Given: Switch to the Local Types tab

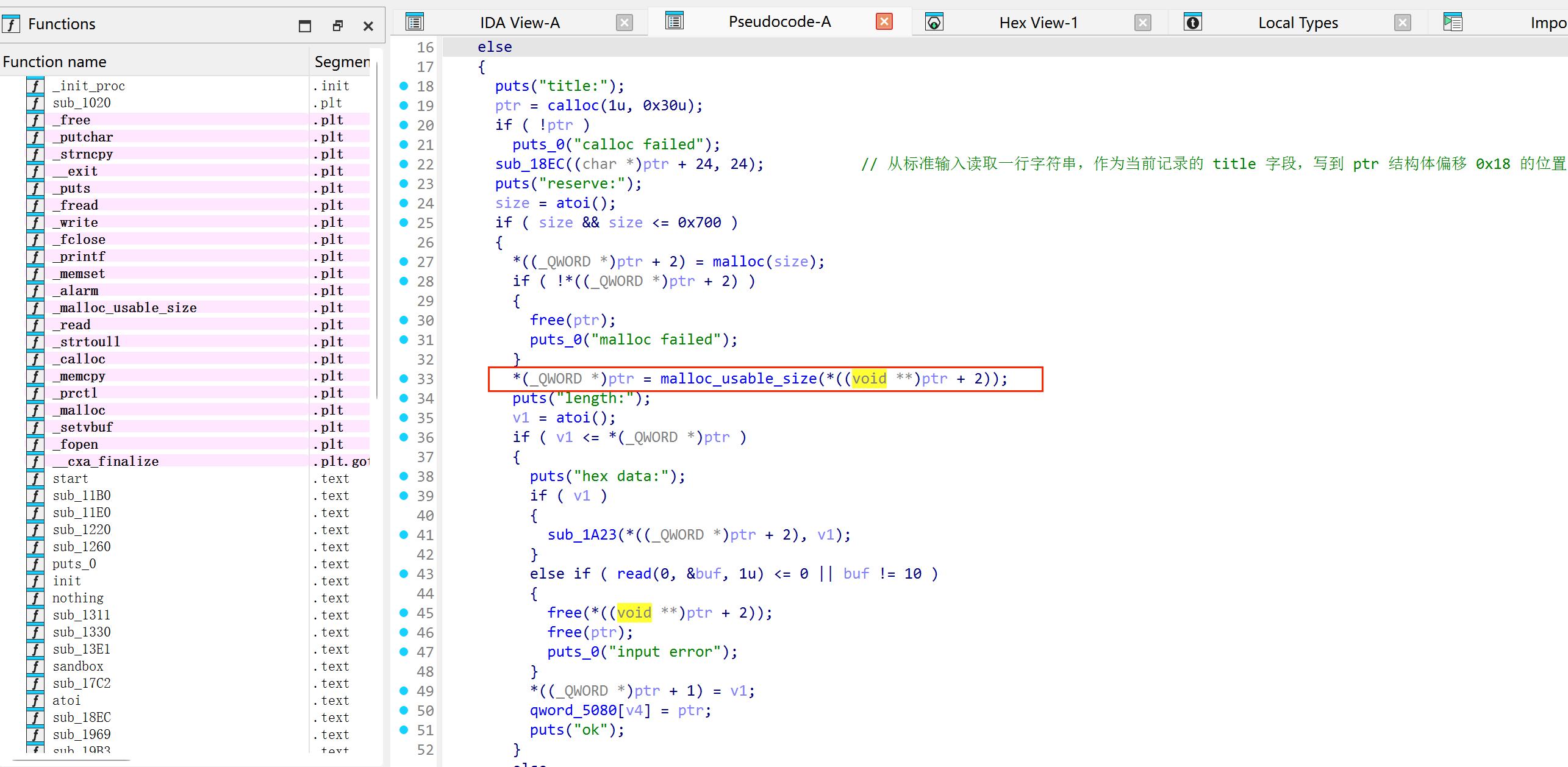Looking at the screenshot, I should point(1298,23).
